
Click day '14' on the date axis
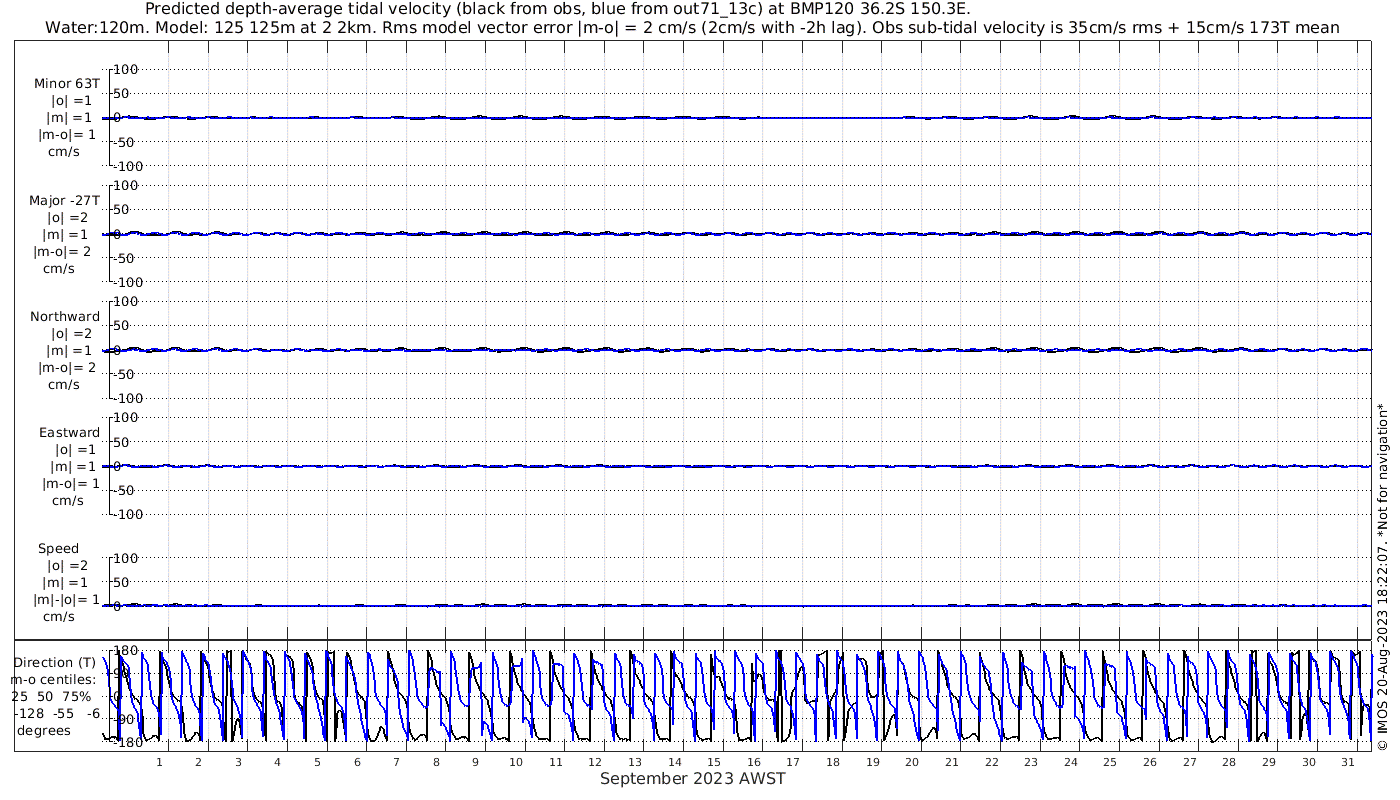[x=674, y=762]
